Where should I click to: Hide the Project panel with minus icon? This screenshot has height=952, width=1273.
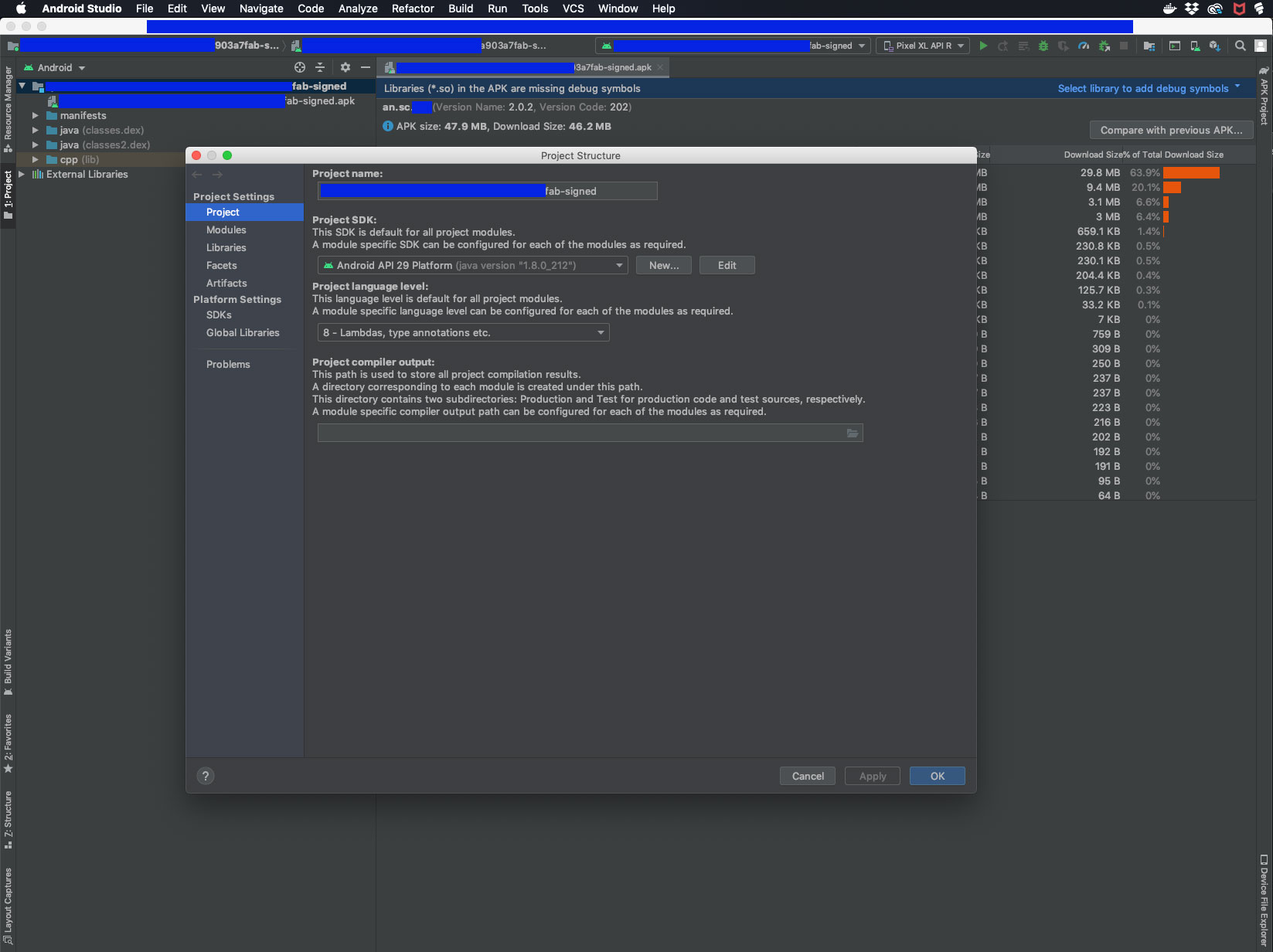coord(366,67)
